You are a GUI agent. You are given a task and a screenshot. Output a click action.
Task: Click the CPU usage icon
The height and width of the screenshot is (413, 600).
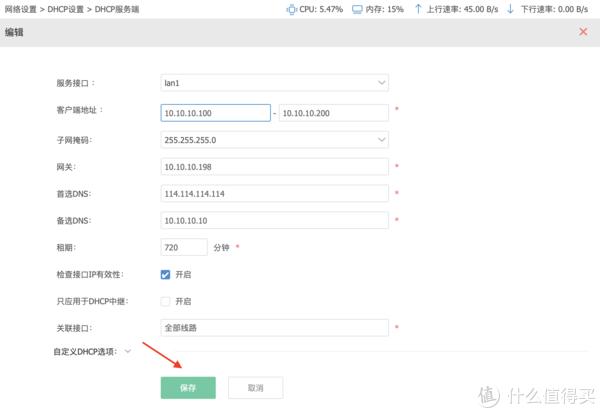tap(293, 8)
